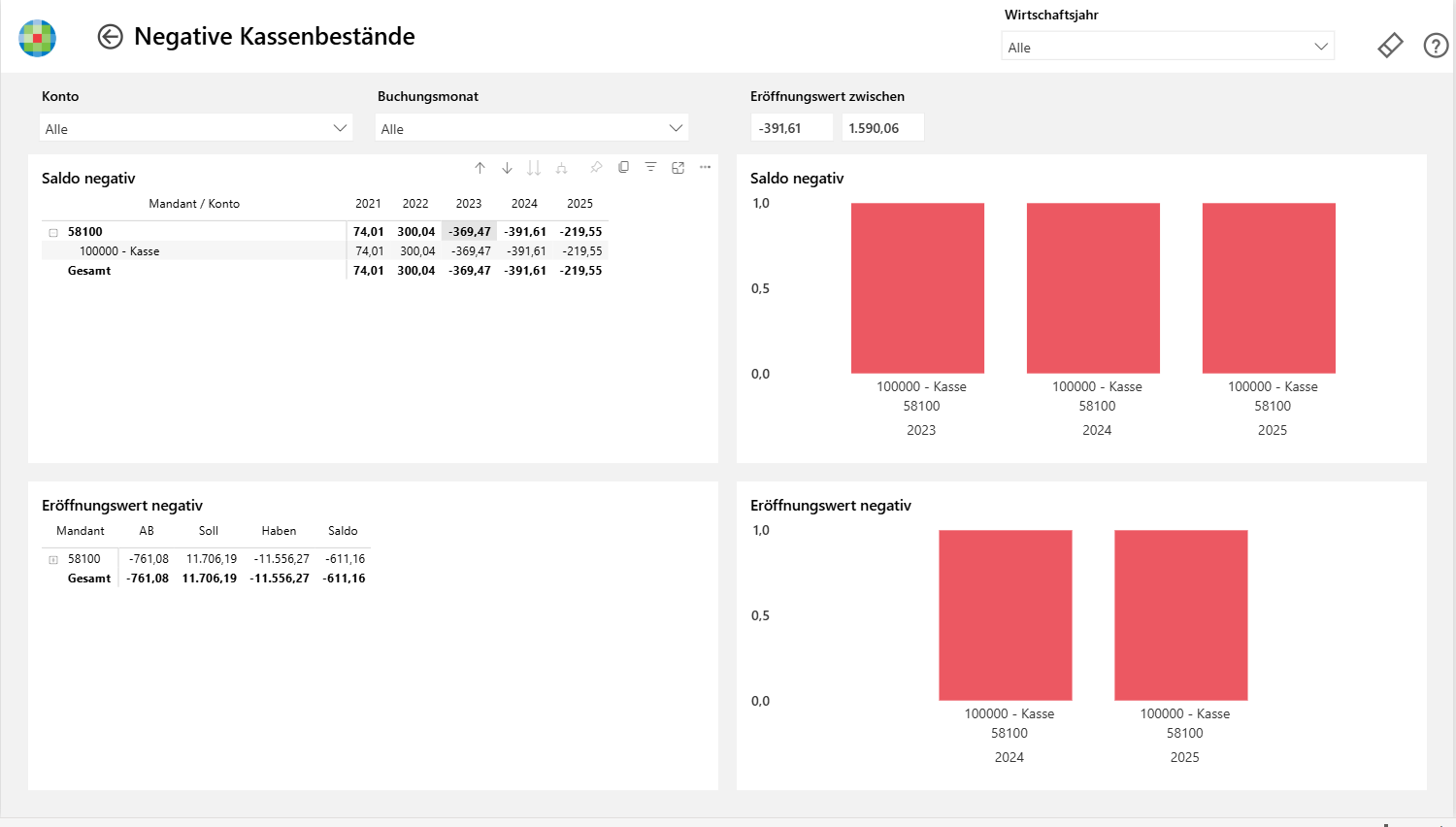Viewport: 1456px width, 827px height.
Task: Clear all filters with the eraser icon
Action: [x=1390, y=46]
